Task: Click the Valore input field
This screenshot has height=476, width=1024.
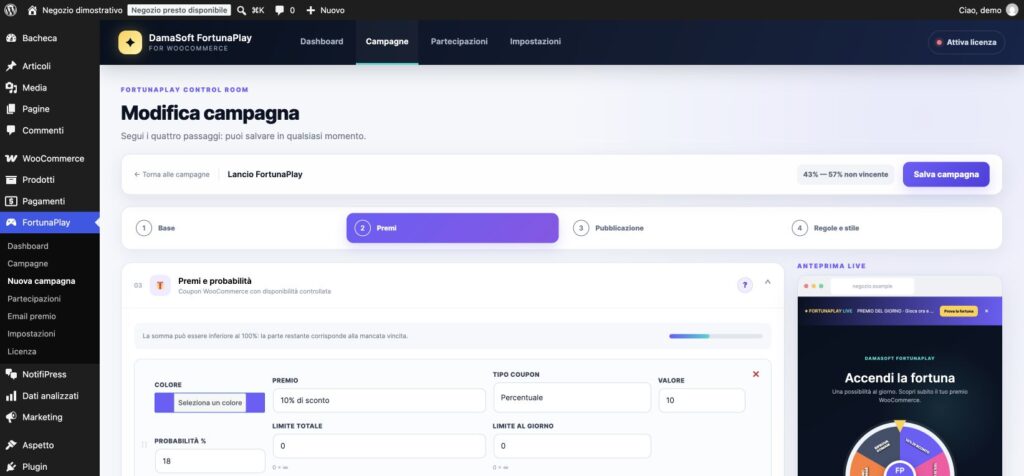Action: pos(701,400)
